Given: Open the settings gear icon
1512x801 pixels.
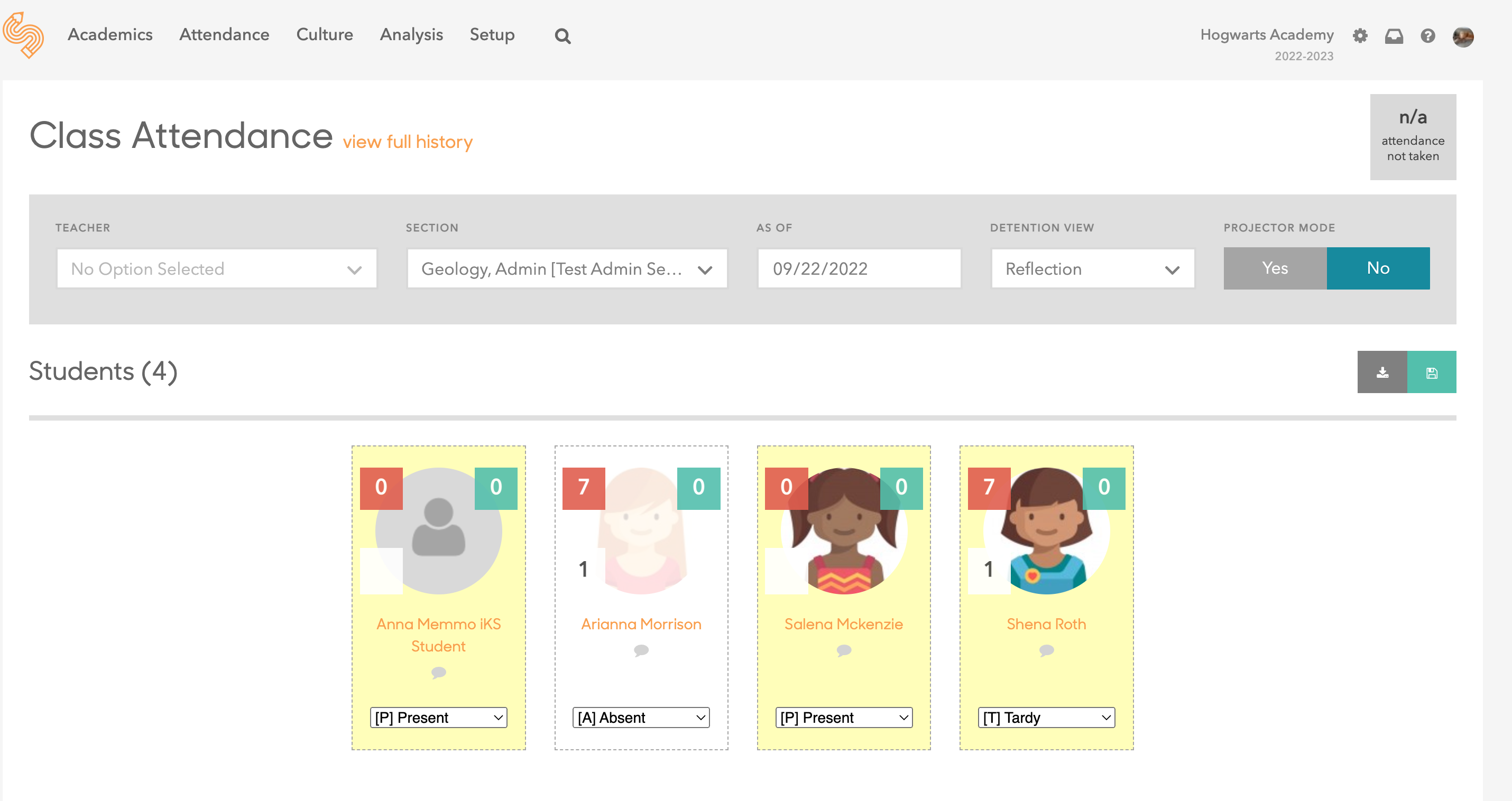Looking at the screenshot, I should point(1360,36).
